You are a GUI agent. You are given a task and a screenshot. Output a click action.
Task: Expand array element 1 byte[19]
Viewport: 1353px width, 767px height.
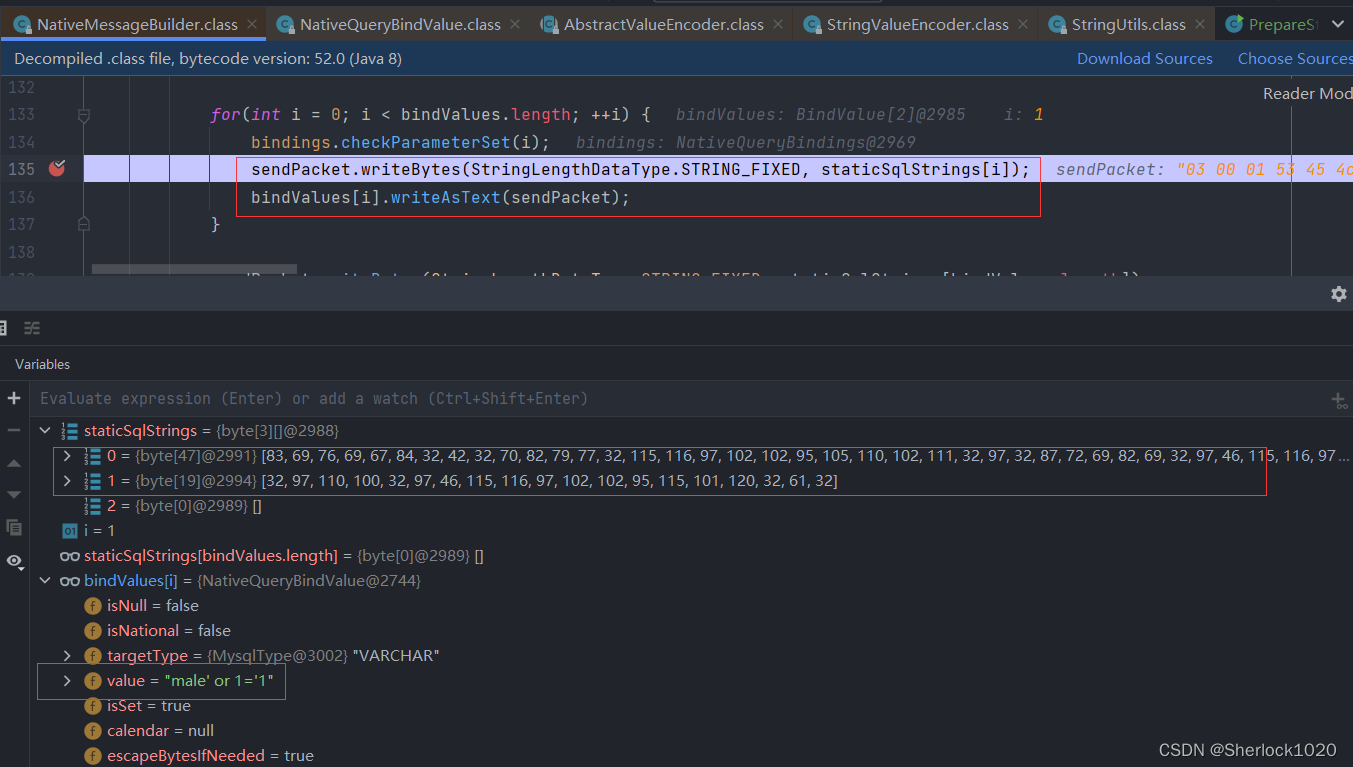67,481
